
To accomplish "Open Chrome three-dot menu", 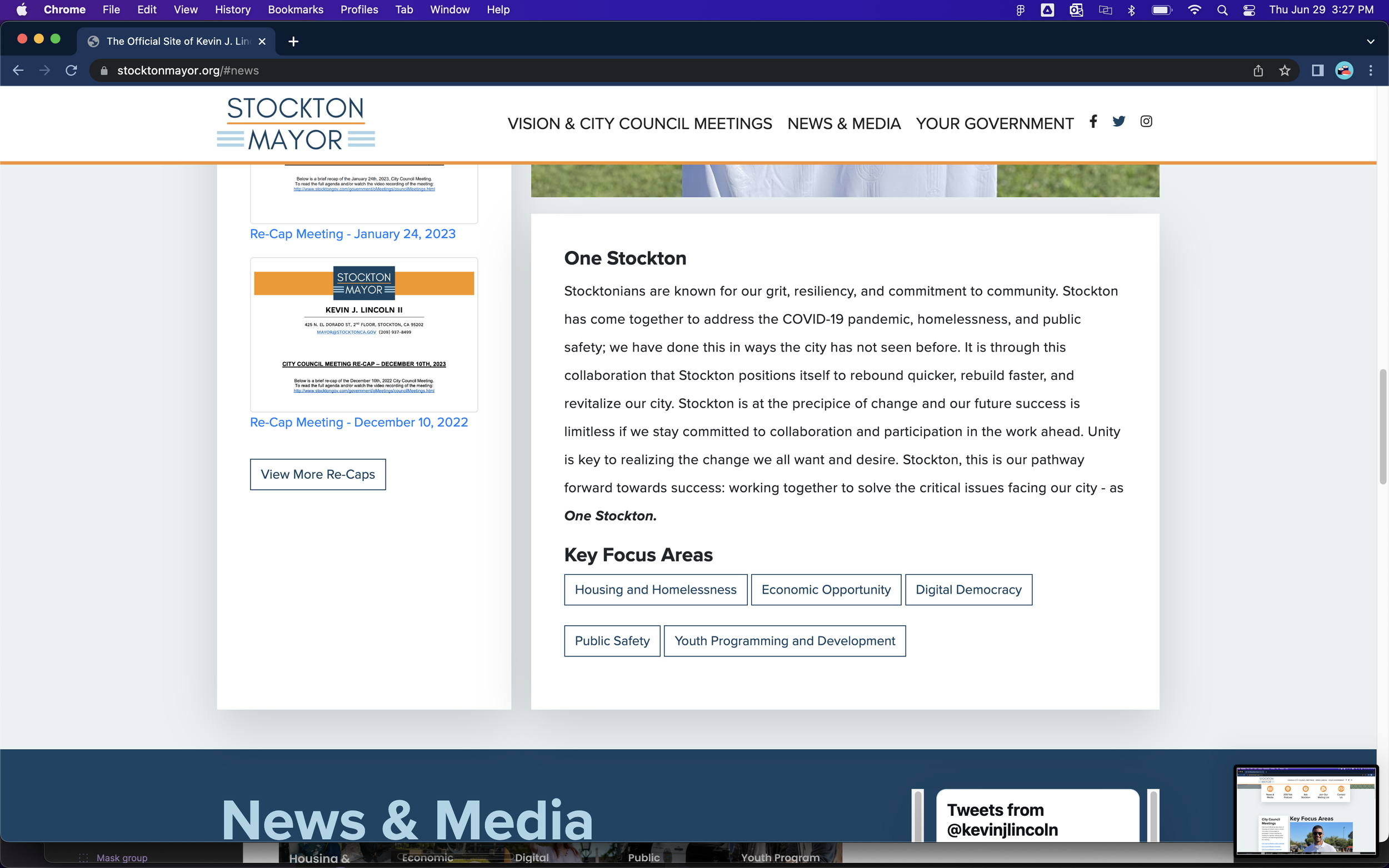I will pos(1371,71).
